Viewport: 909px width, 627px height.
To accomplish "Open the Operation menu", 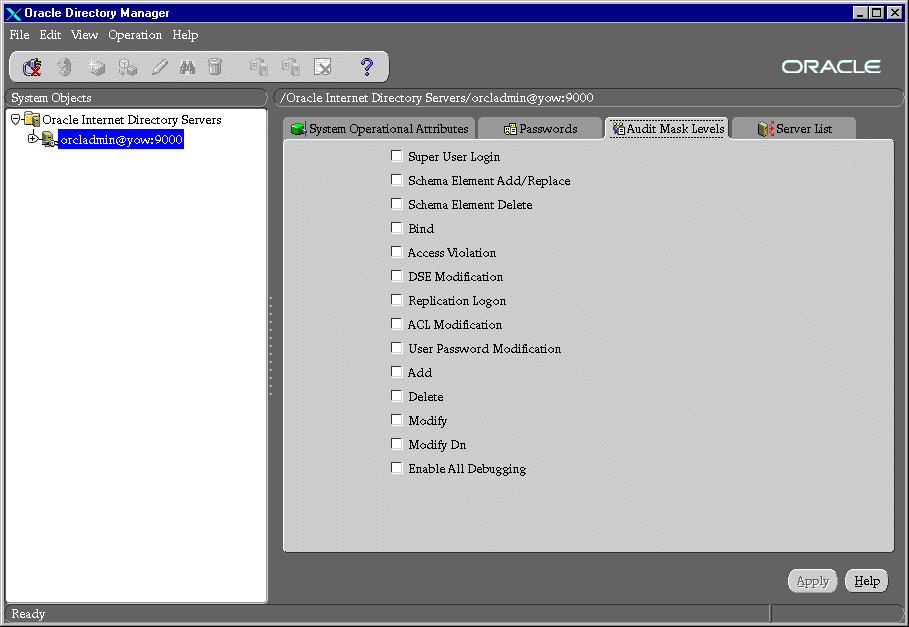I will 135,35.
